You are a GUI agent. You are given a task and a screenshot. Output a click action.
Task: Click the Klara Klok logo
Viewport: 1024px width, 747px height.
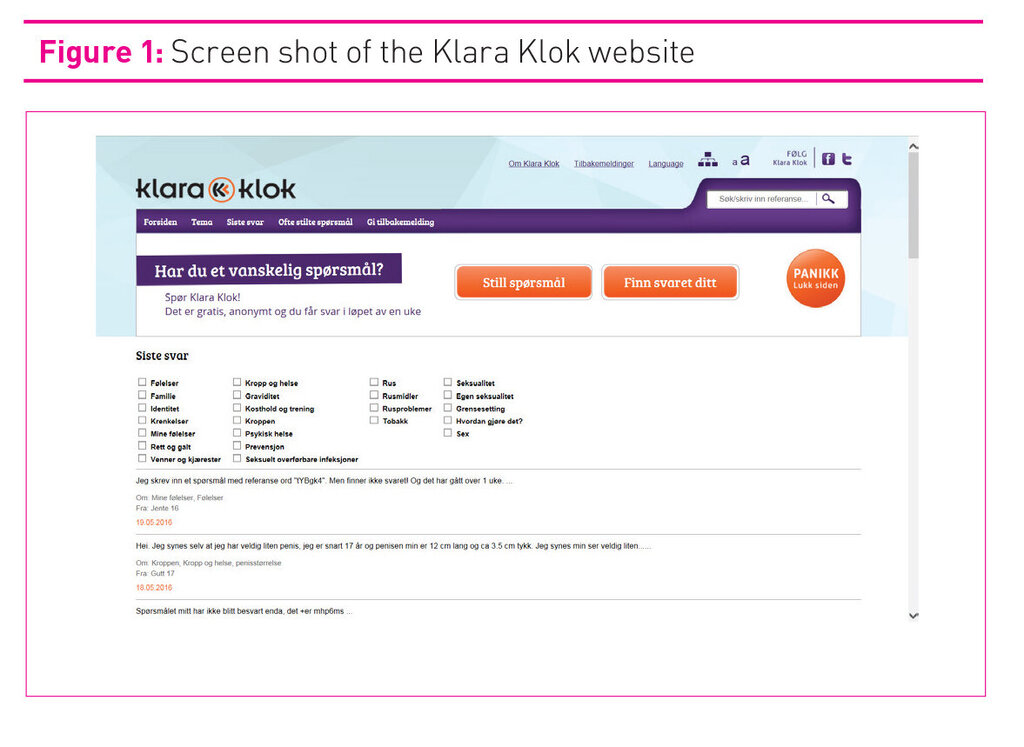[x=216, y=189]
